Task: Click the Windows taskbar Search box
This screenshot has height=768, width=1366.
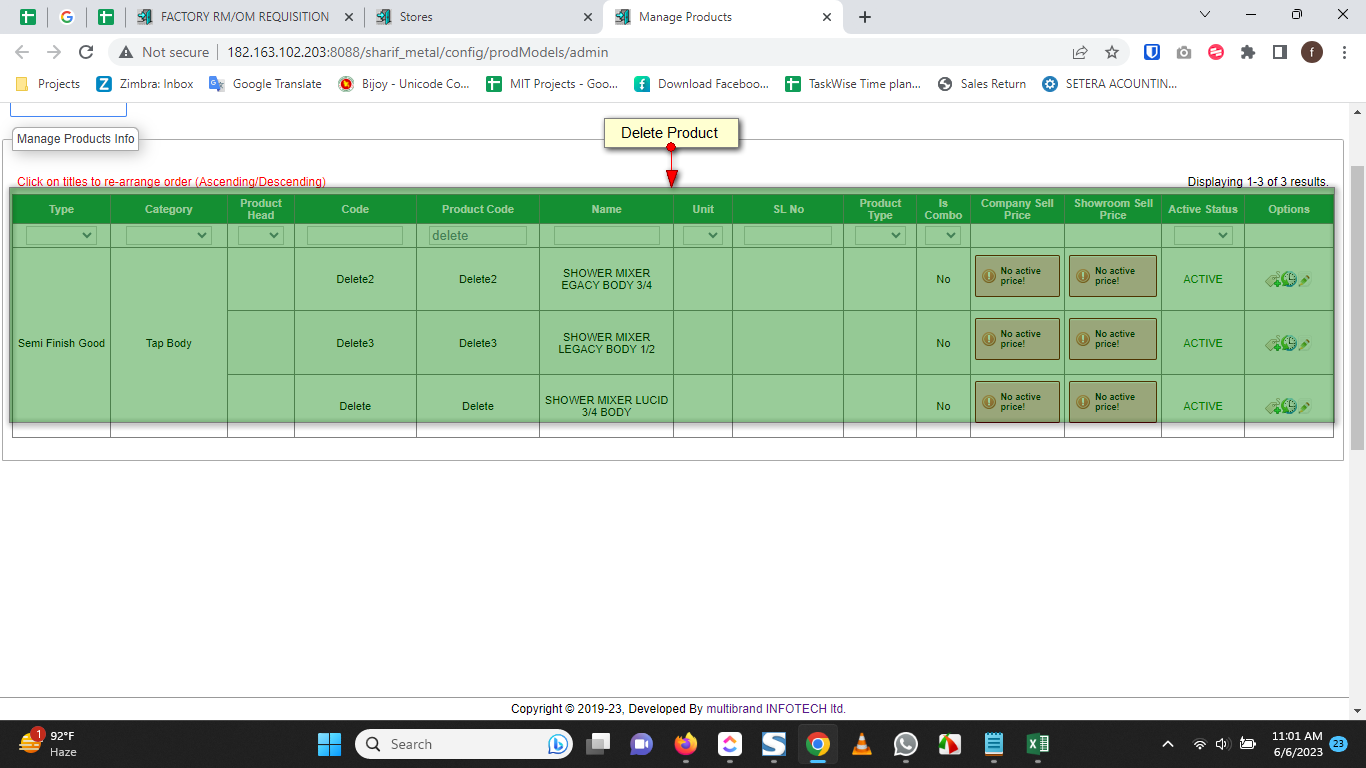Action: 462,744
